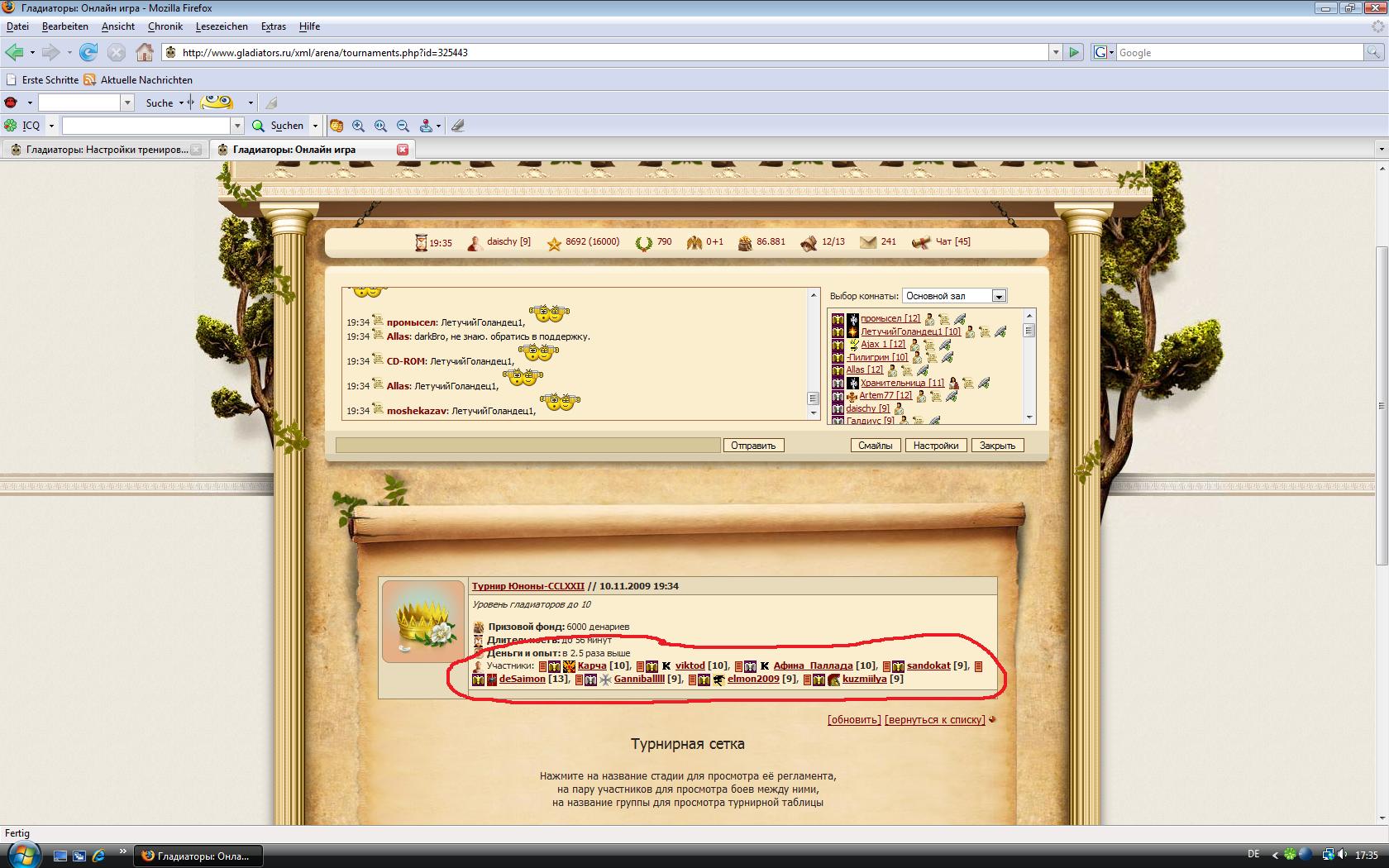The width and height of the screenshot is (1389, 868).
Task: Click the green go arrow beside URL
Action: (x=1074, y=52)
